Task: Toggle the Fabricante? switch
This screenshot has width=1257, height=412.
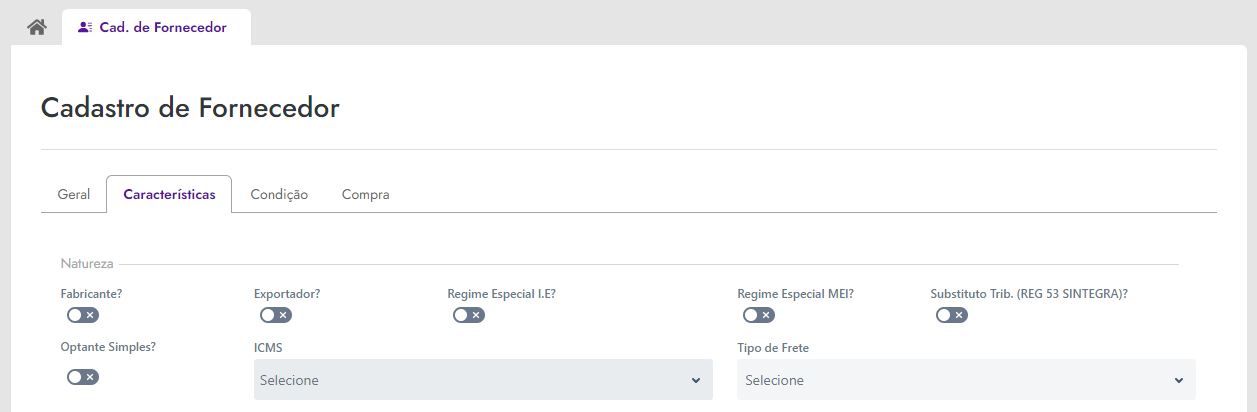Action: tap(83, 315)
